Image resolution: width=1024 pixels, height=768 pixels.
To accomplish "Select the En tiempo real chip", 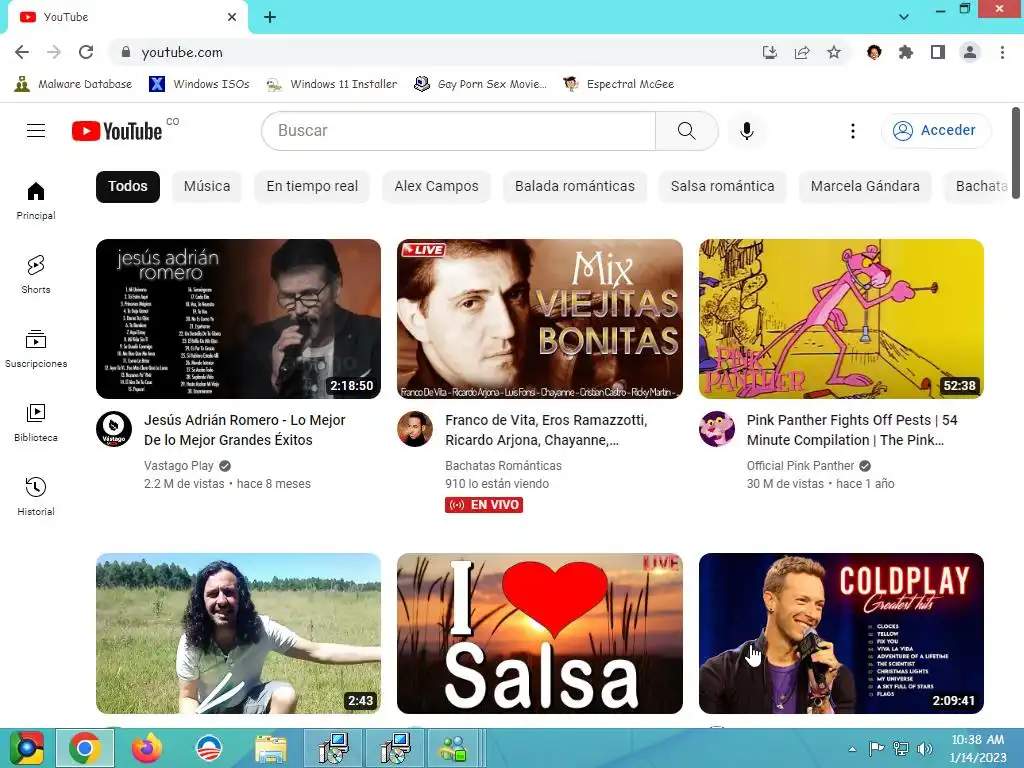I will click(x=312, y=186).
